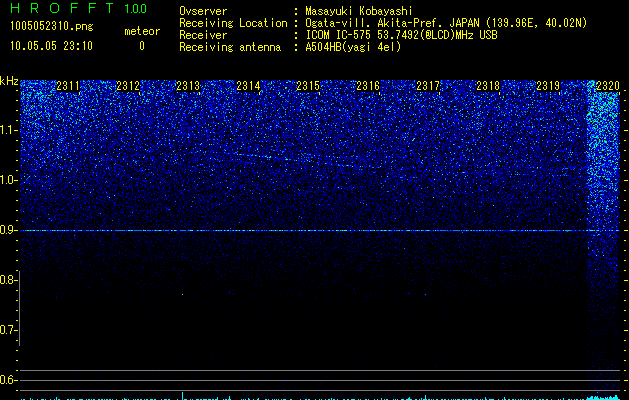Click the 0.7 frequency axis label
629x400 pixels.
click(x=8, y=330)
